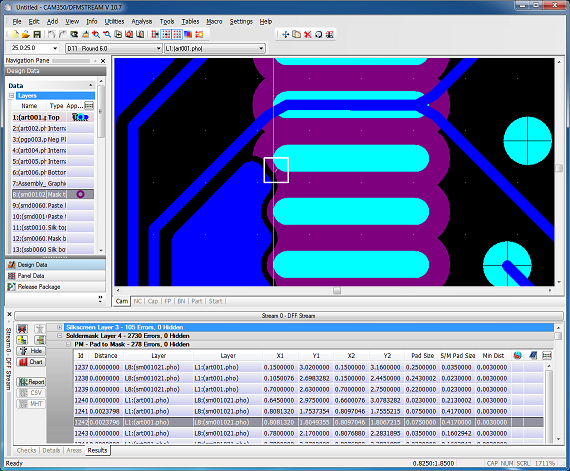Click the layer 1 Top color swatch
Screen dimensions: 570x471
(x=80, y=117)
